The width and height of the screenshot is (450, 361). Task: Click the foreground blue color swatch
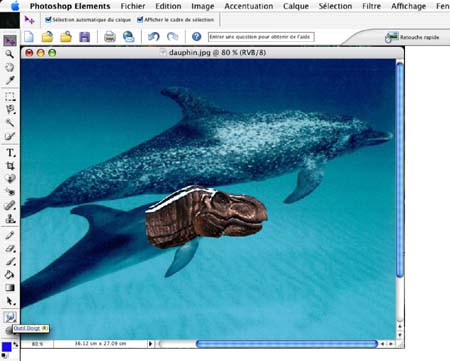[7, 347]
